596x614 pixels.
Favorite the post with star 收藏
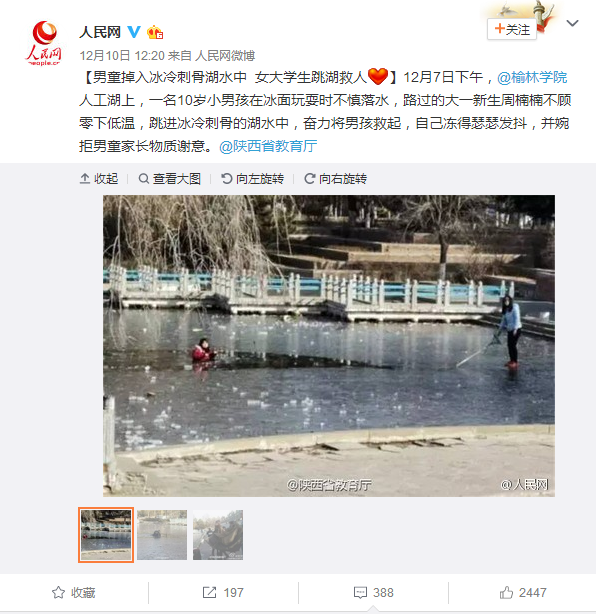point(74,592)
